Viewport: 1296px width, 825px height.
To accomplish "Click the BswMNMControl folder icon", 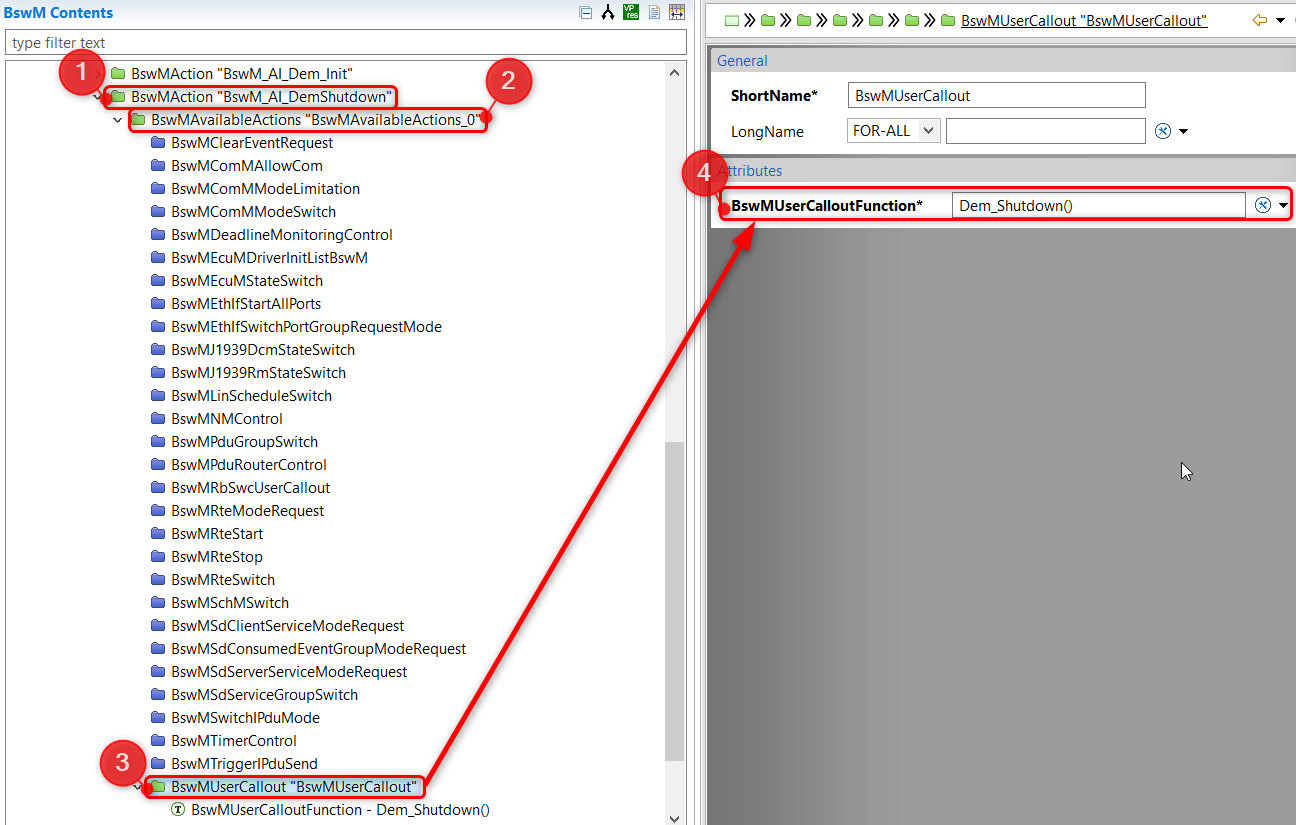I will coord(158,418).
